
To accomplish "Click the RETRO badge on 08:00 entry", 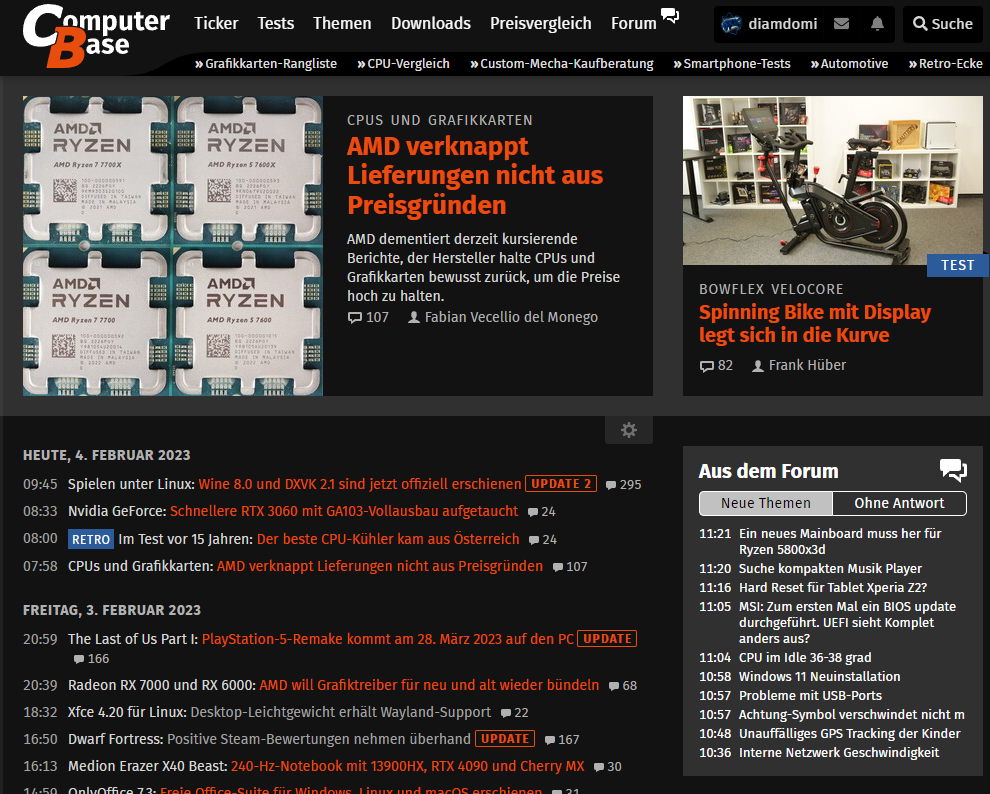I will pyautogui.click(x=91, y=539).
